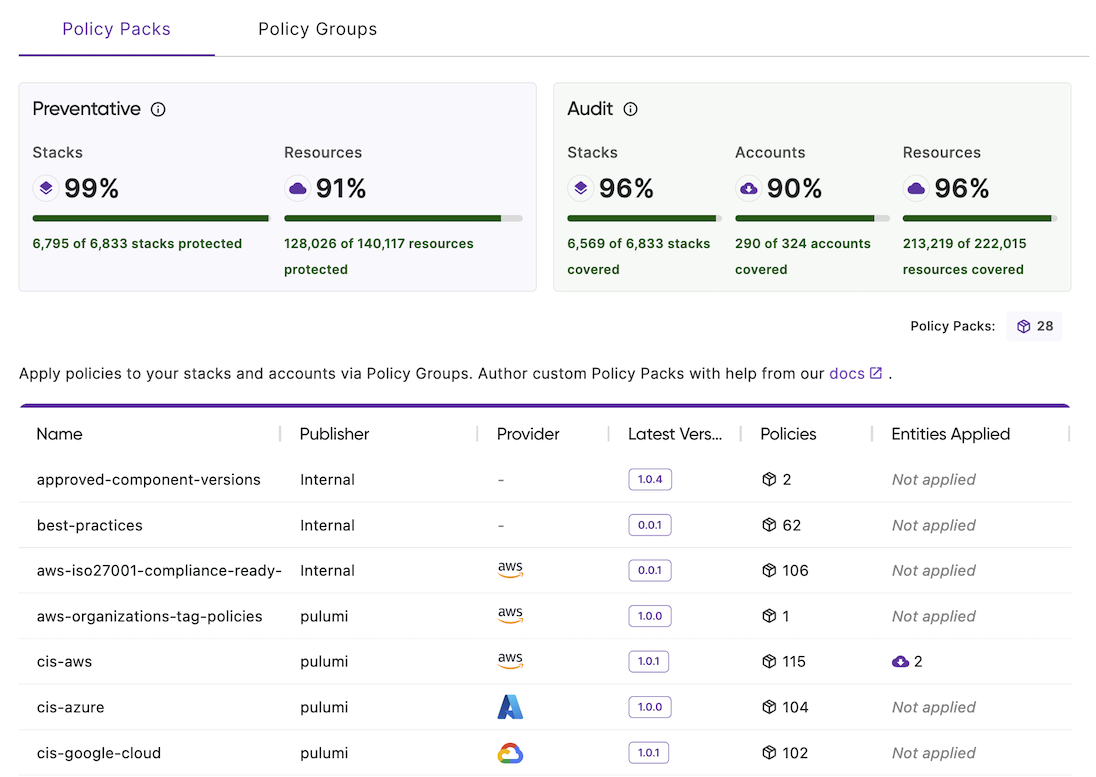
Task: Click the AWS icon in the aws-organizations-tag-policies row
Action: click(x=511, y=615)
